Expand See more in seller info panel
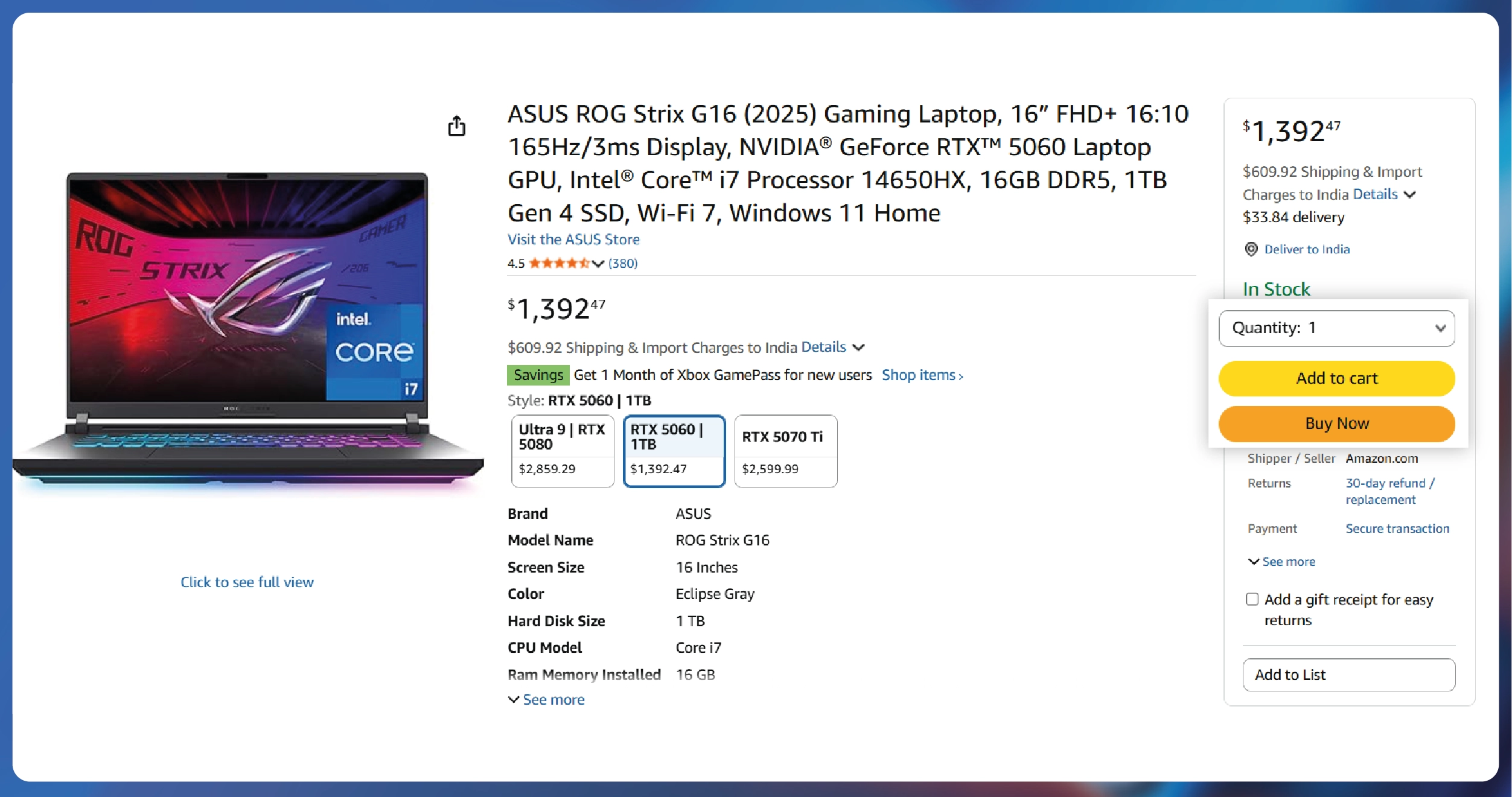Screen dimensions: 1512x797 click(1281, 562)
